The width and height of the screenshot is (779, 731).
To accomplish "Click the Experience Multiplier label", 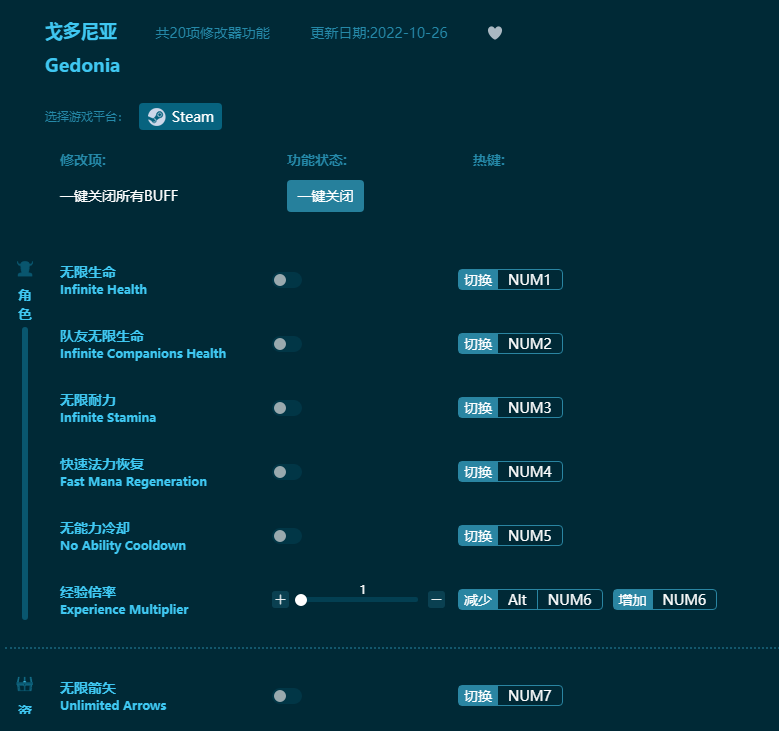I will click(x=124, y=610).
